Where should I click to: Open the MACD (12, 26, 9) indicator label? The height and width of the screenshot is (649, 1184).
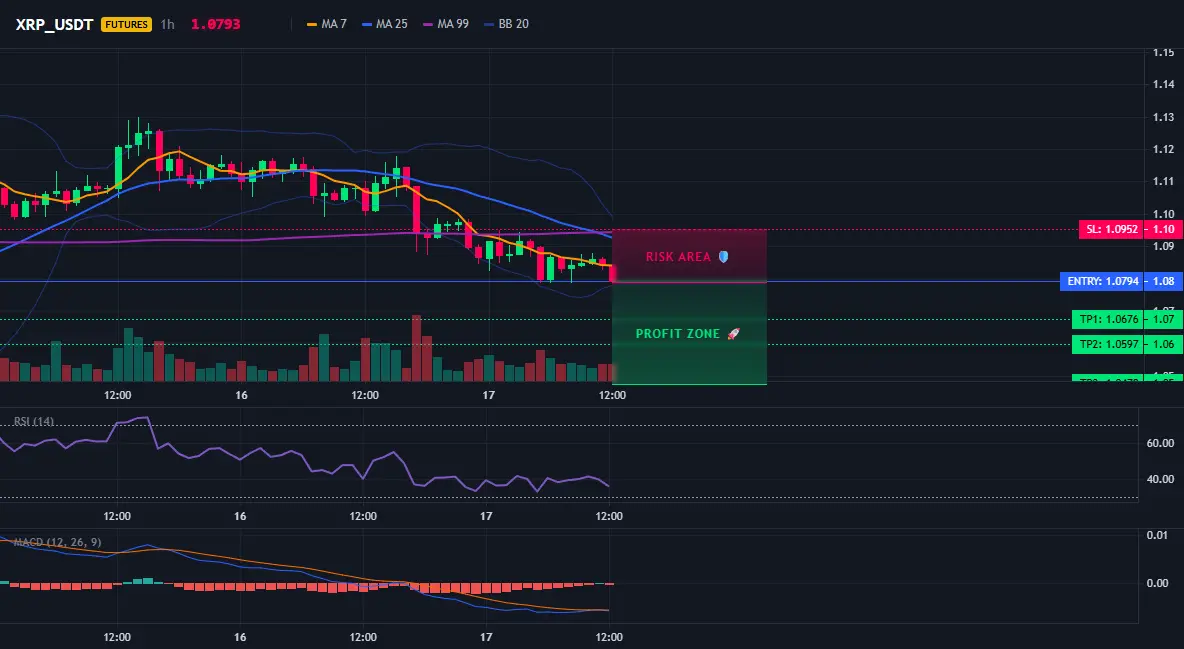pyautogui.click(x=57, y=542)
